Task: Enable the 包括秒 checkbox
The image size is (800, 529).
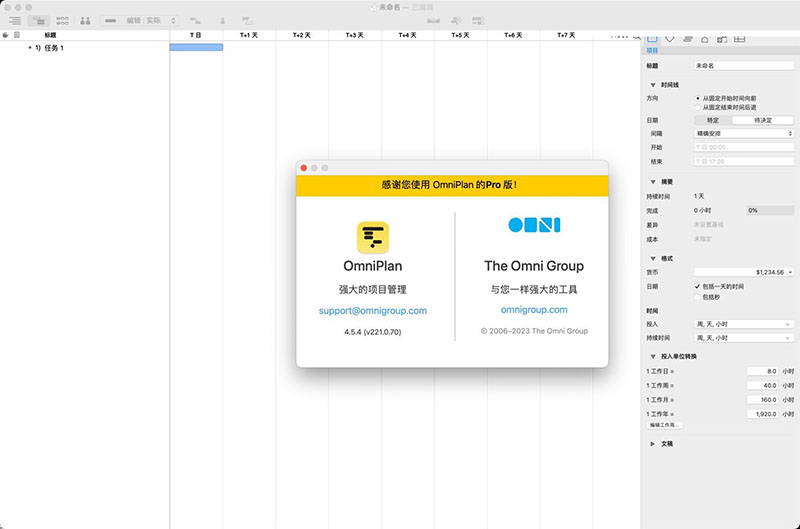Action: [x=697, y=297]
